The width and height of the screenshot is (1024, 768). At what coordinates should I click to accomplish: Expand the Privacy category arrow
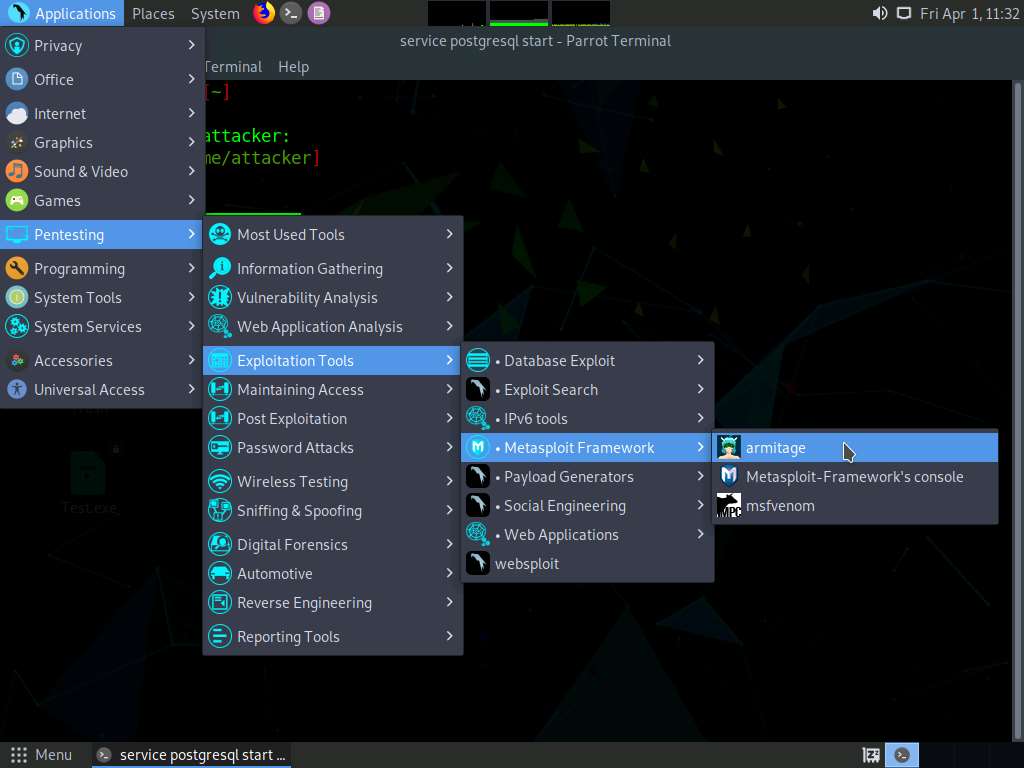(191, 46)
